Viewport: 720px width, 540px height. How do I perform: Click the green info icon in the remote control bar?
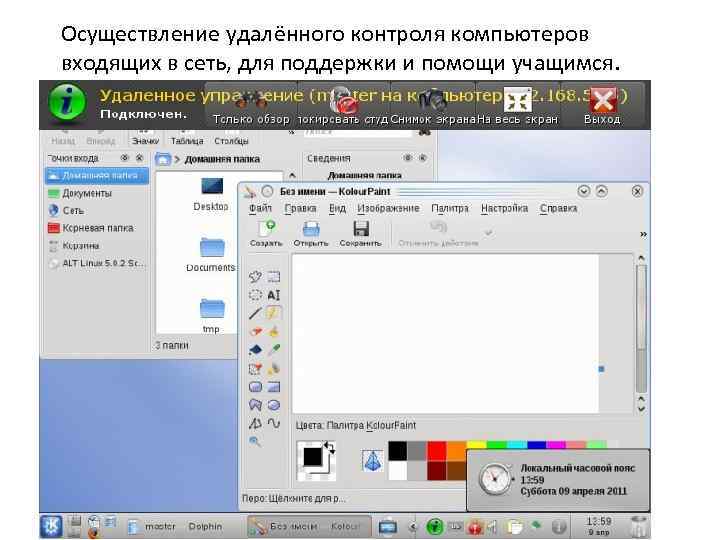(67, 102)
